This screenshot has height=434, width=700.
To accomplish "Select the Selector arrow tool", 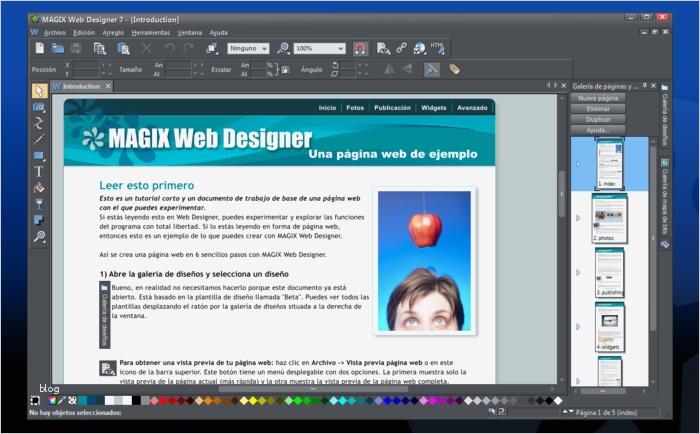I will pos(39,90).
